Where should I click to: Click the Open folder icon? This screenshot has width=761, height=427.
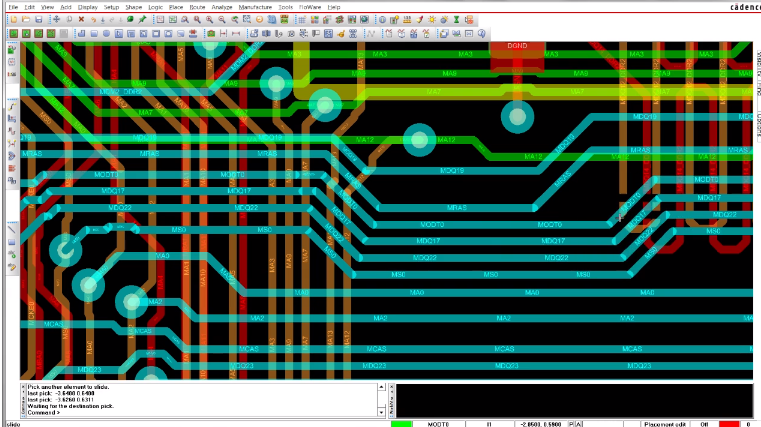coord(26,19)
